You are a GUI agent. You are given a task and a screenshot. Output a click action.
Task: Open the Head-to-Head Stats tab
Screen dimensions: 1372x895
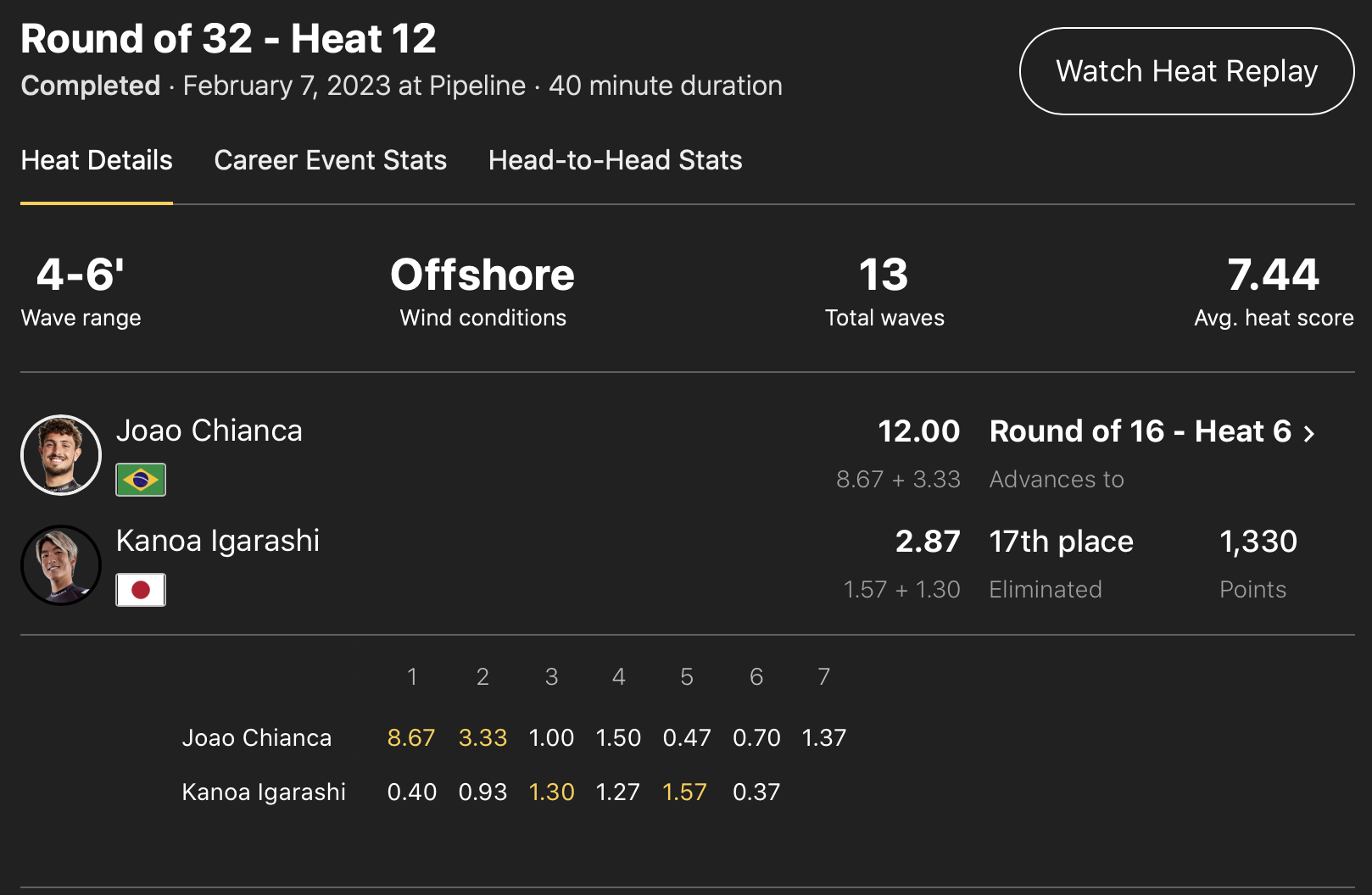(x=615, y=160)
